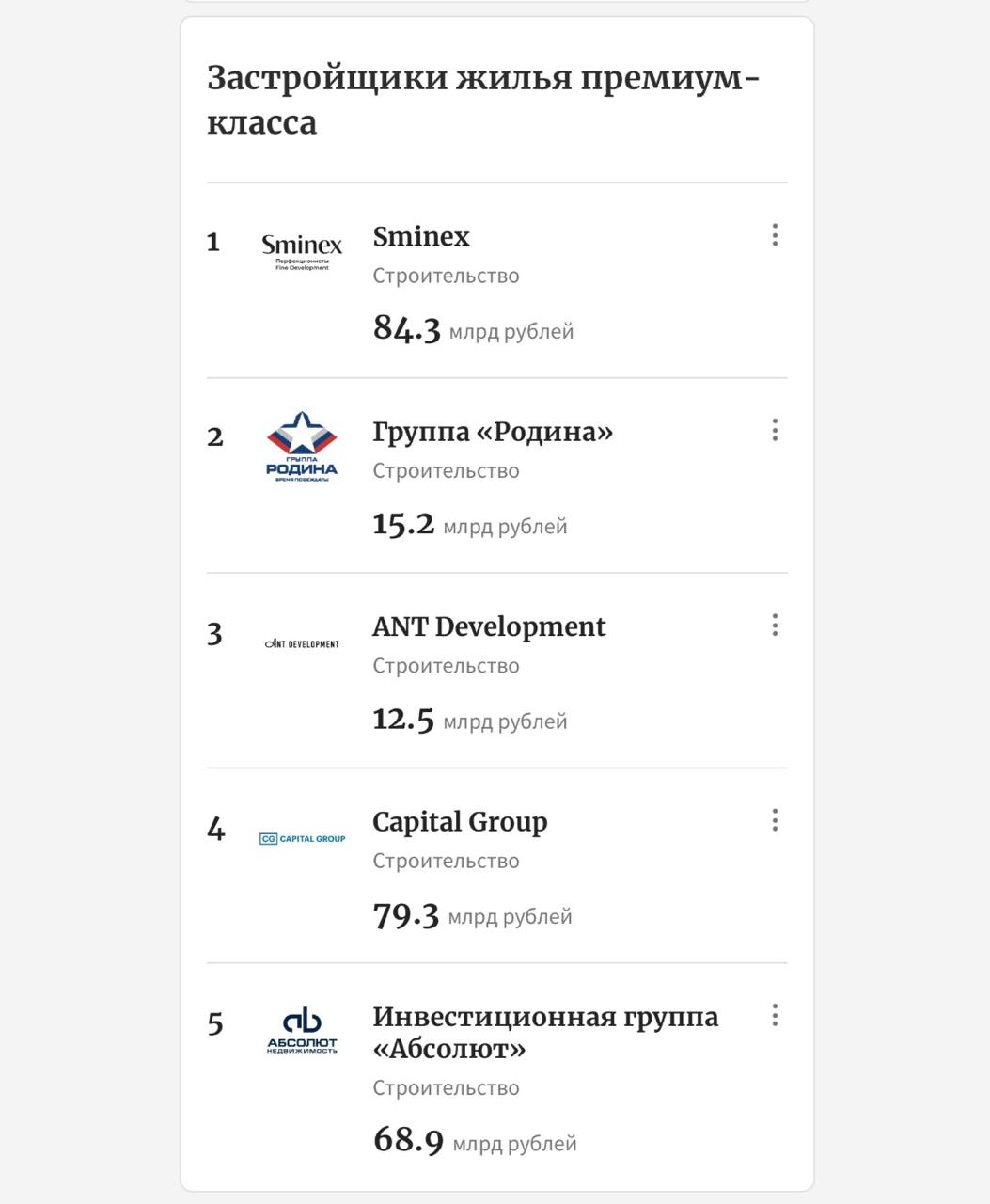The width and height of the screenshot is (990, 1204).
Task: Open the Capital Group company link
Action: point(460,822)
